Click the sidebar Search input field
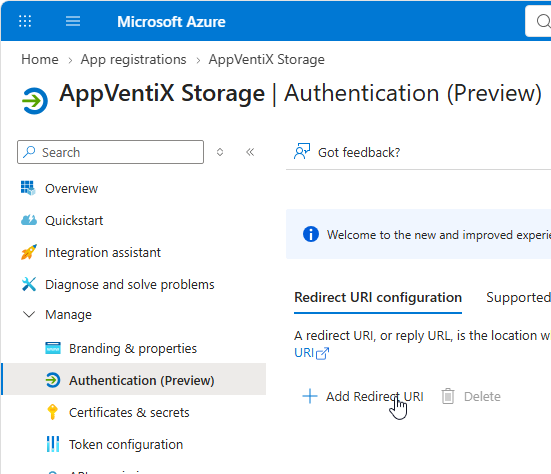551x474 pixels. 110,152
